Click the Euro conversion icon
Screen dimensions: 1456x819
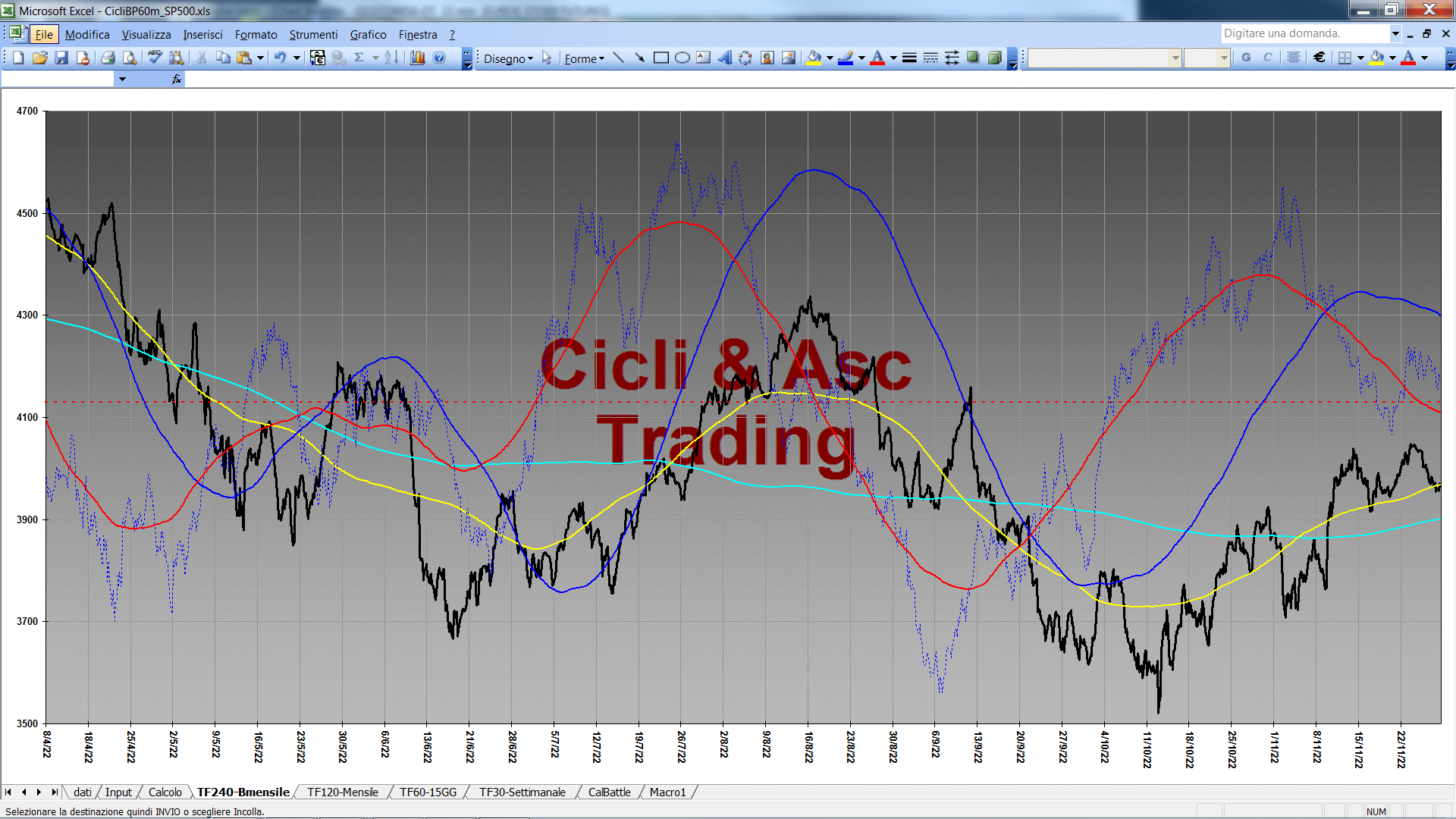click(x=318, y=58)
